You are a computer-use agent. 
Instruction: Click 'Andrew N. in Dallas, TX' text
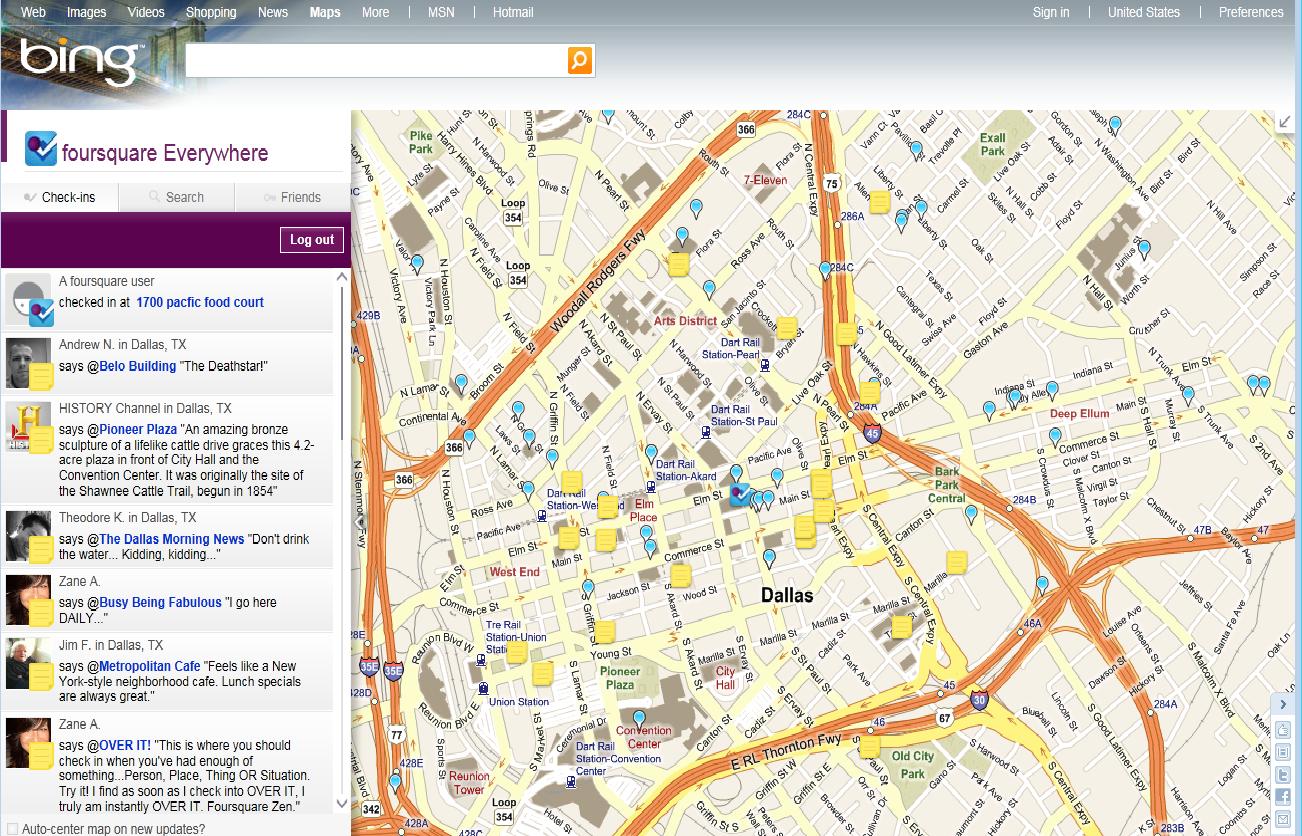(x=122, y=344)
